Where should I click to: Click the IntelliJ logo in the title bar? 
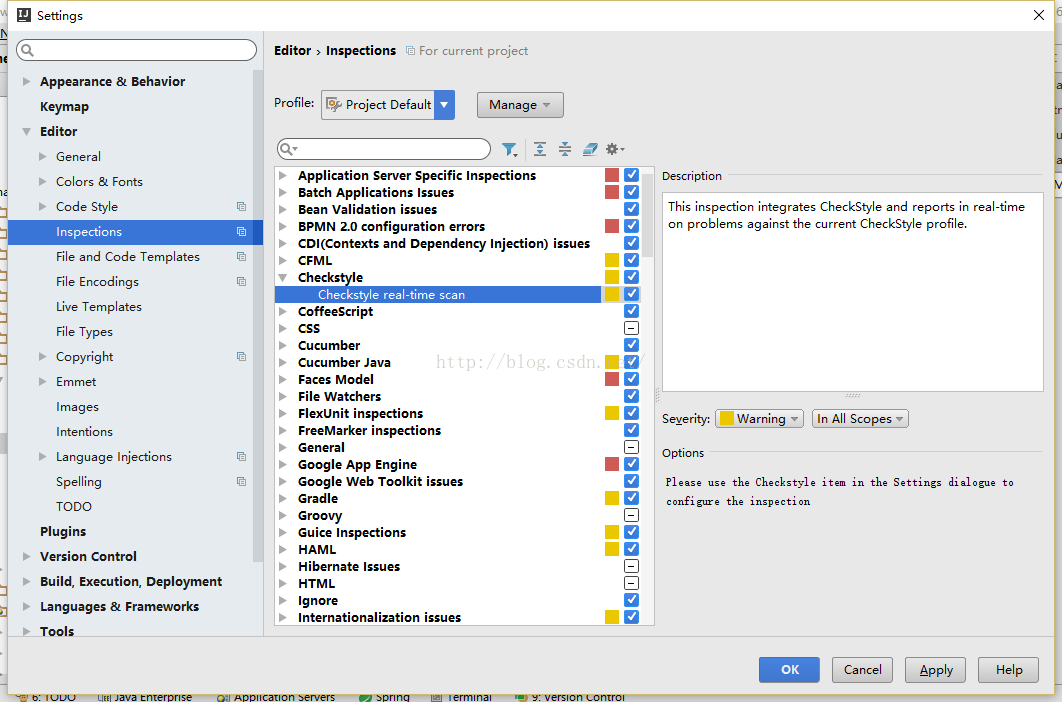(x=24, y=15)
